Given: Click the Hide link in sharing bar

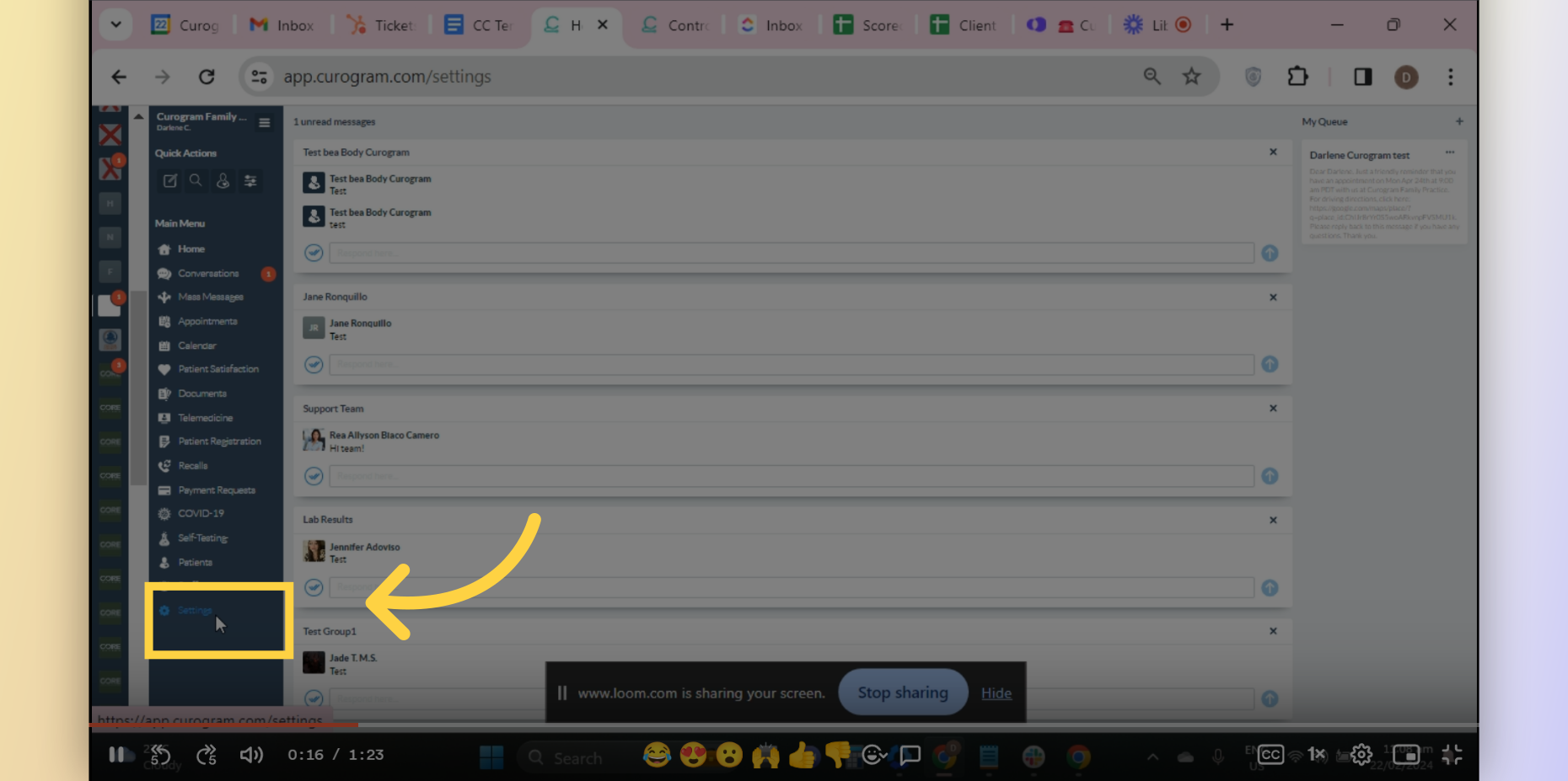Looking at the screenshot, I should (x=996, y=693).
